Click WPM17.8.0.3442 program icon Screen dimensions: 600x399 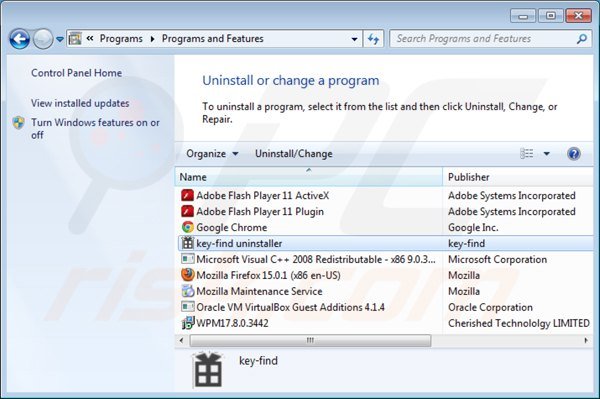pyautogui.click(x=187, y=323)
